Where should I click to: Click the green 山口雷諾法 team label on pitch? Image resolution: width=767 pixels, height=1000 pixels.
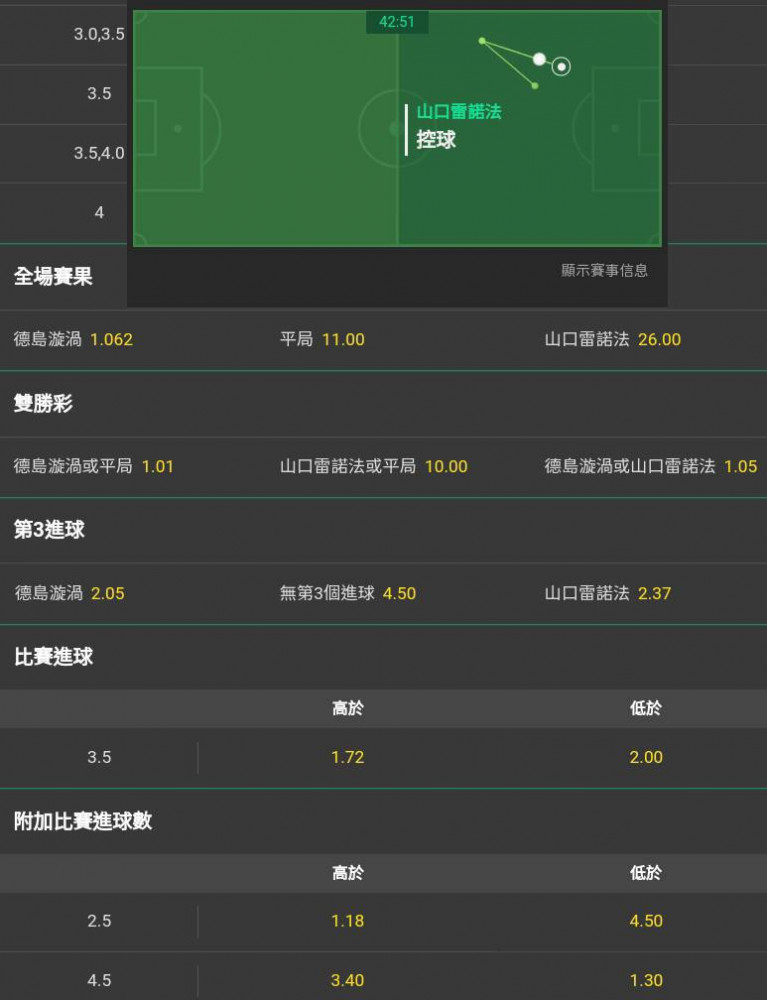[x=459, y=112]
